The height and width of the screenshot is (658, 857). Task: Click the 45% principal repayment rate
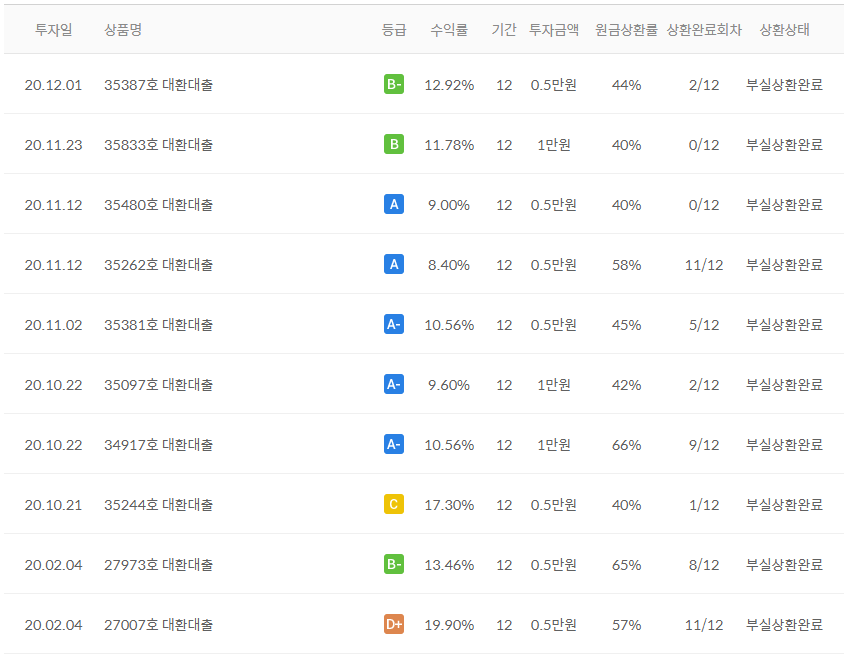(x=626, y=325)
